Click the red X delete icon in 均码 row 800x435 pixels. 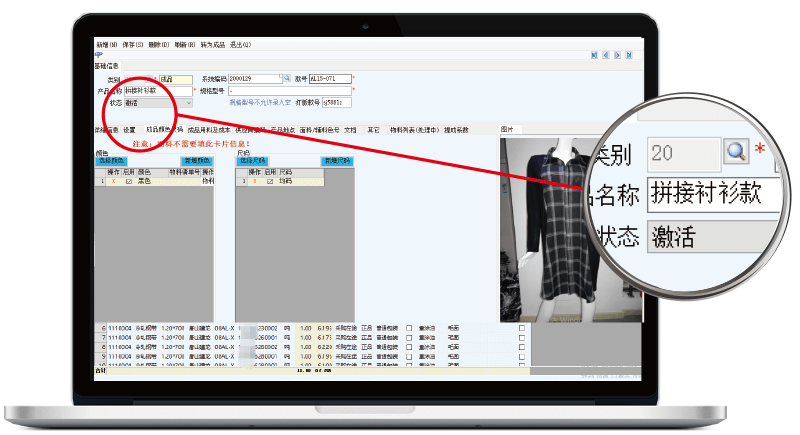255,181
